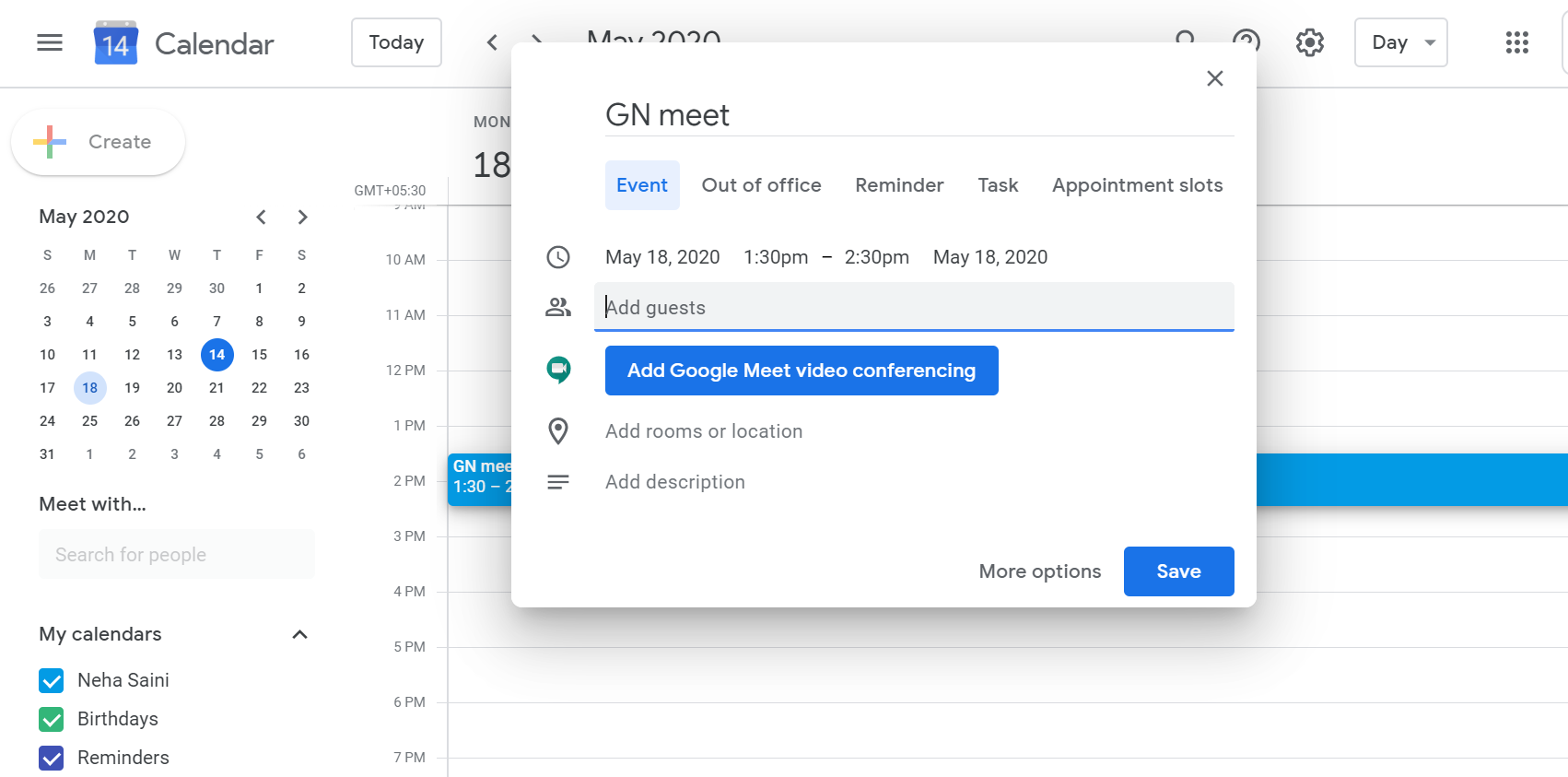The image size is (1568, 777).
Task: Show next month in mini calendar
Action: coord(302,217)
